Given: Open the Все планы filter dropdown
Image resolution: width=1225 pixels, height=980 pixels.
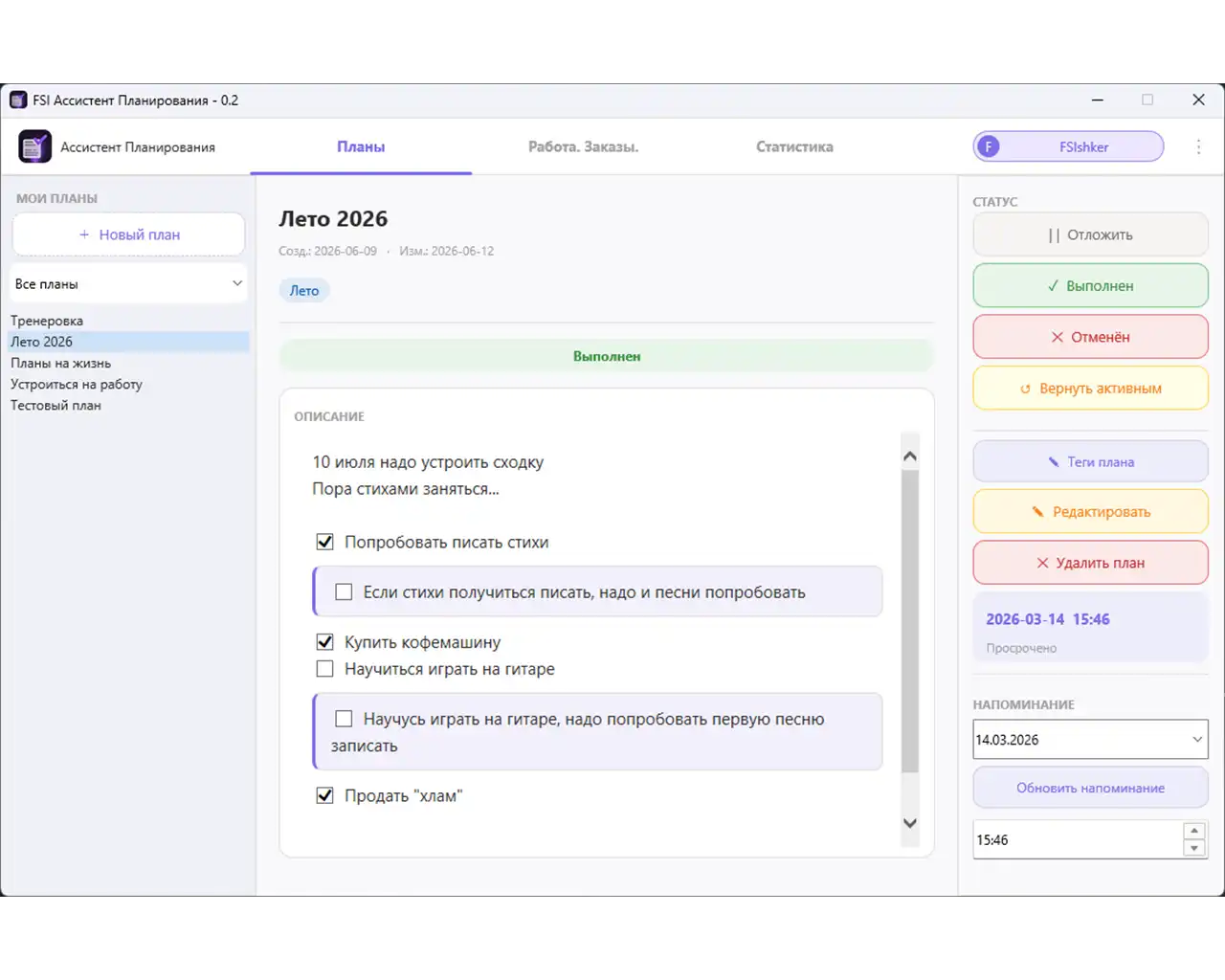Looking at the screenshot, I should [x=129, y=284].
